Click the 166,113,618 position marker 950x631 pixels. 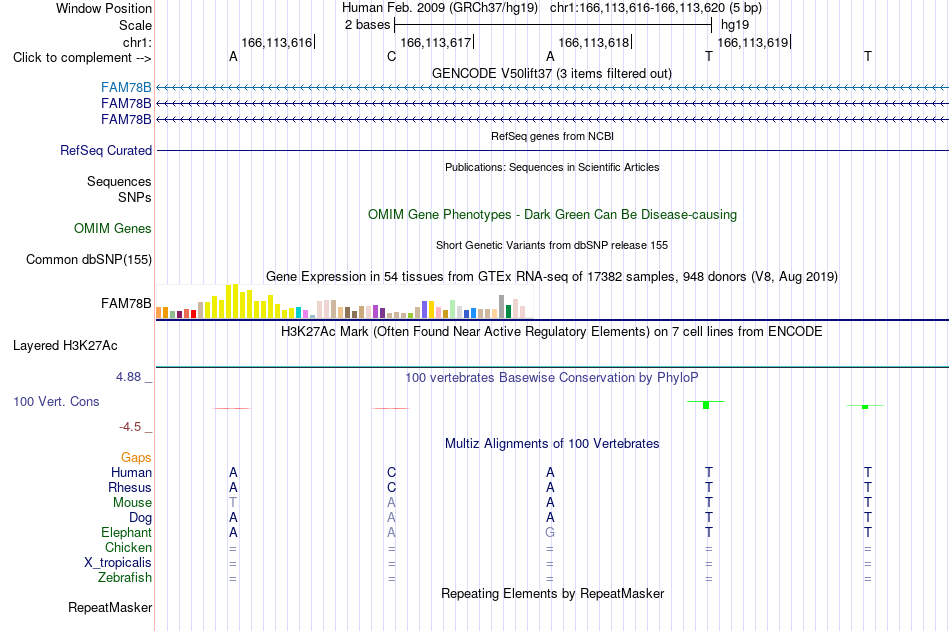[x=594, y=42]
